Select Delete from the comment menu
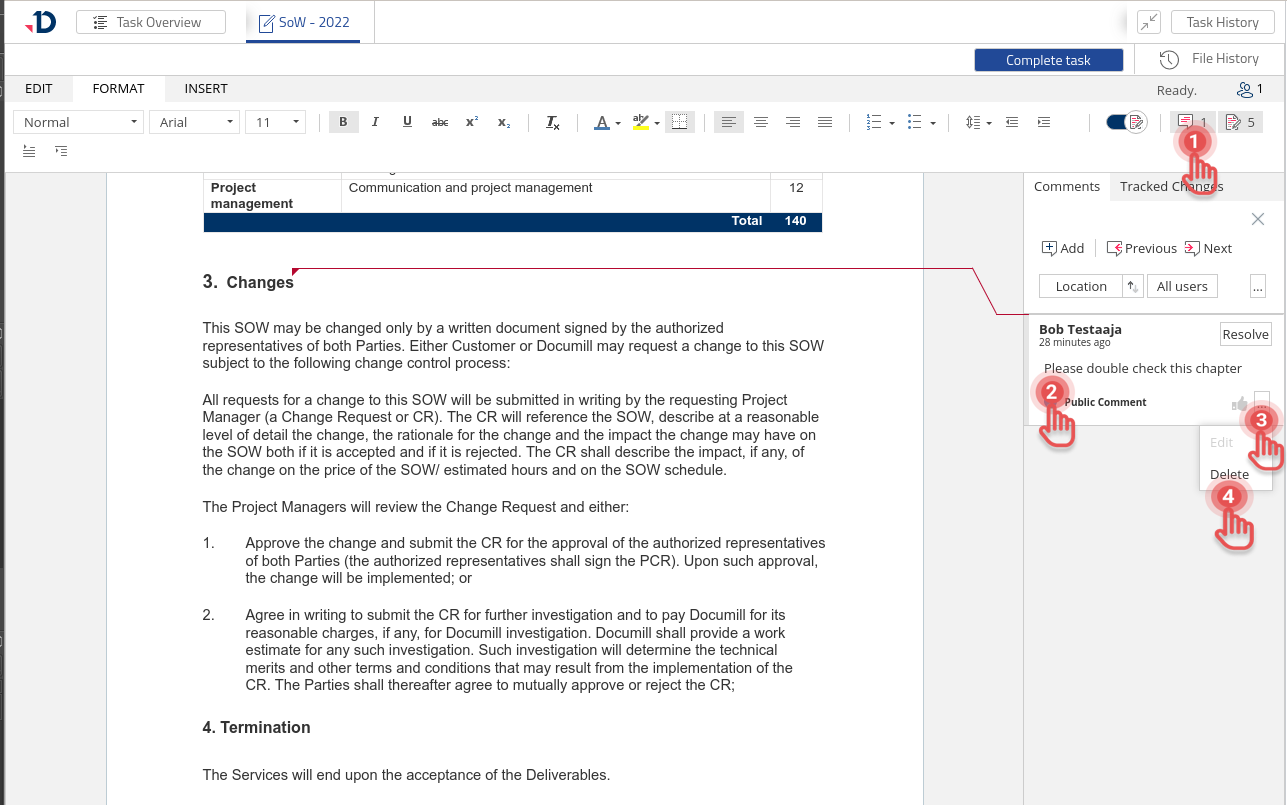Image resolution: width=1287 pixels, height=805 pixels. [1229, 474]
